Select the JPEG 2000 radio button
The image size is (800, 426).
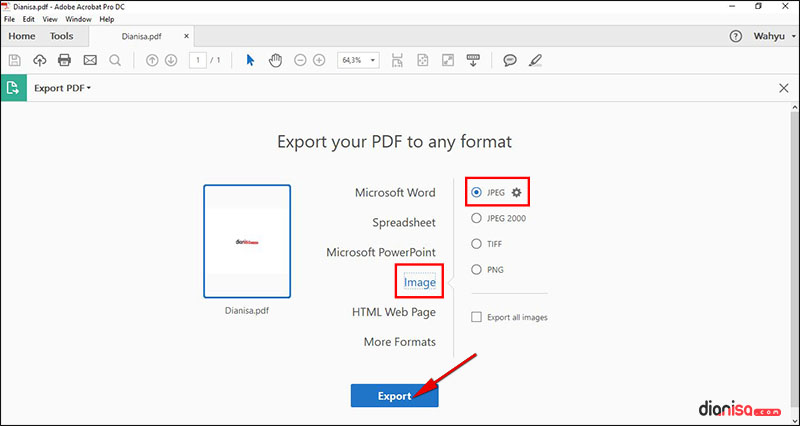tap(476, 218)
